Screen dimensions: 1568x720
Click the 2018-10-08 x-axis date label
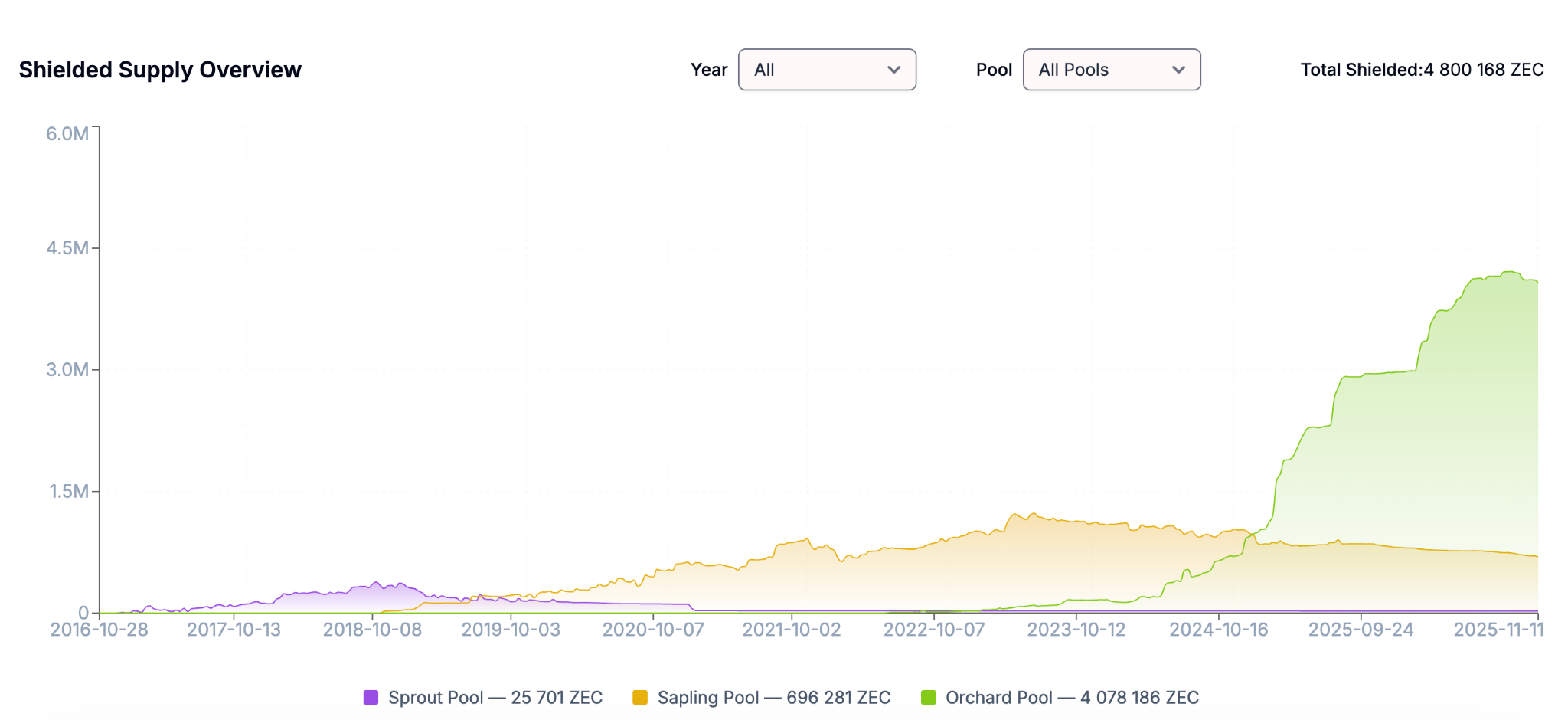pos(372,630)
